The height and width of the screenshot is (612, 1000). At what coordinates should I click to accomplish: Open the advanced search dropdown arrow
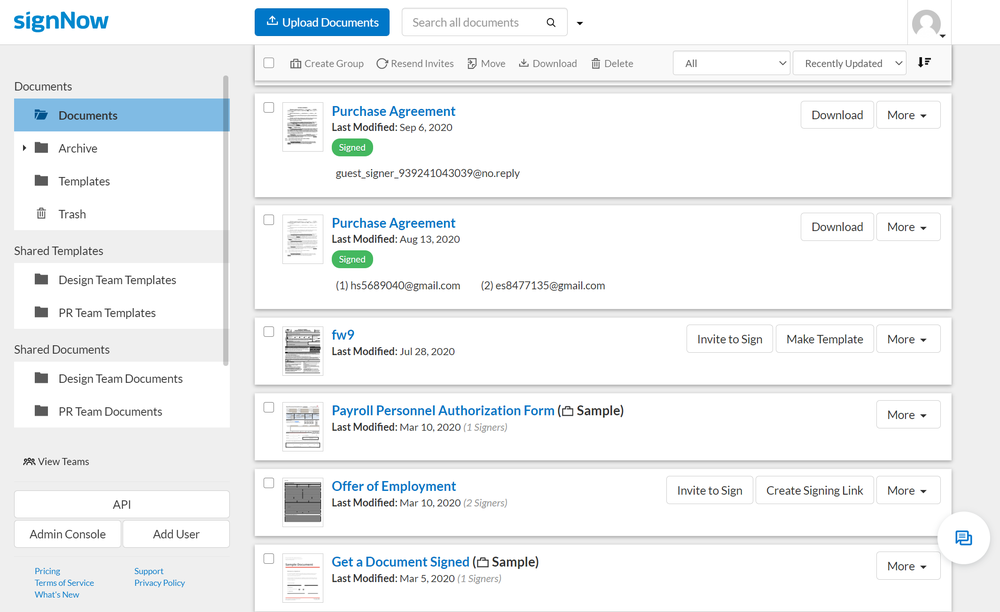click(580, 24)
